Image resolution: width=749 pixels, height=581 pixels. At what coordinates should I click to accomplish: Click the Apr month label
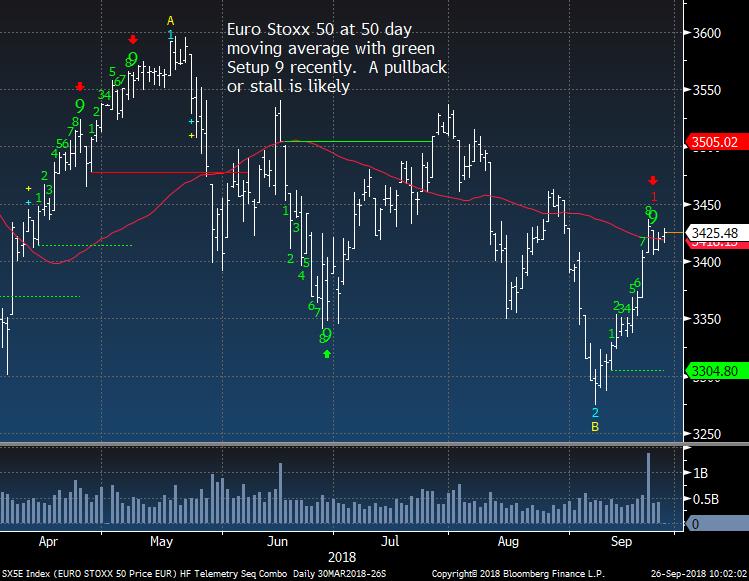tap(48, 542)
